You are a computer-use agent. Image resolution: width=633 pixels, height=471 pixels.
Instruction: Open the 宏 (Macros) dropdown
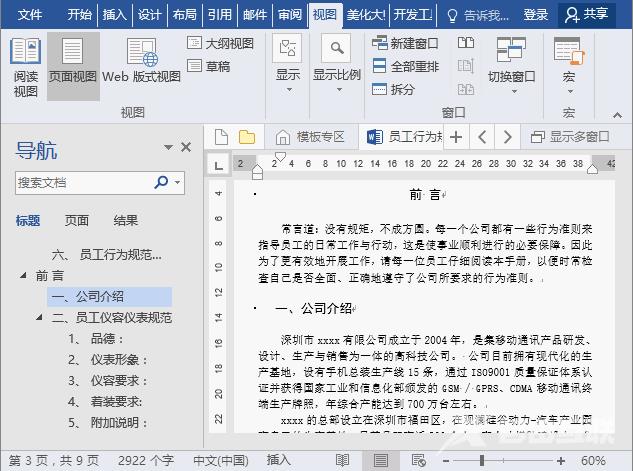569,65
